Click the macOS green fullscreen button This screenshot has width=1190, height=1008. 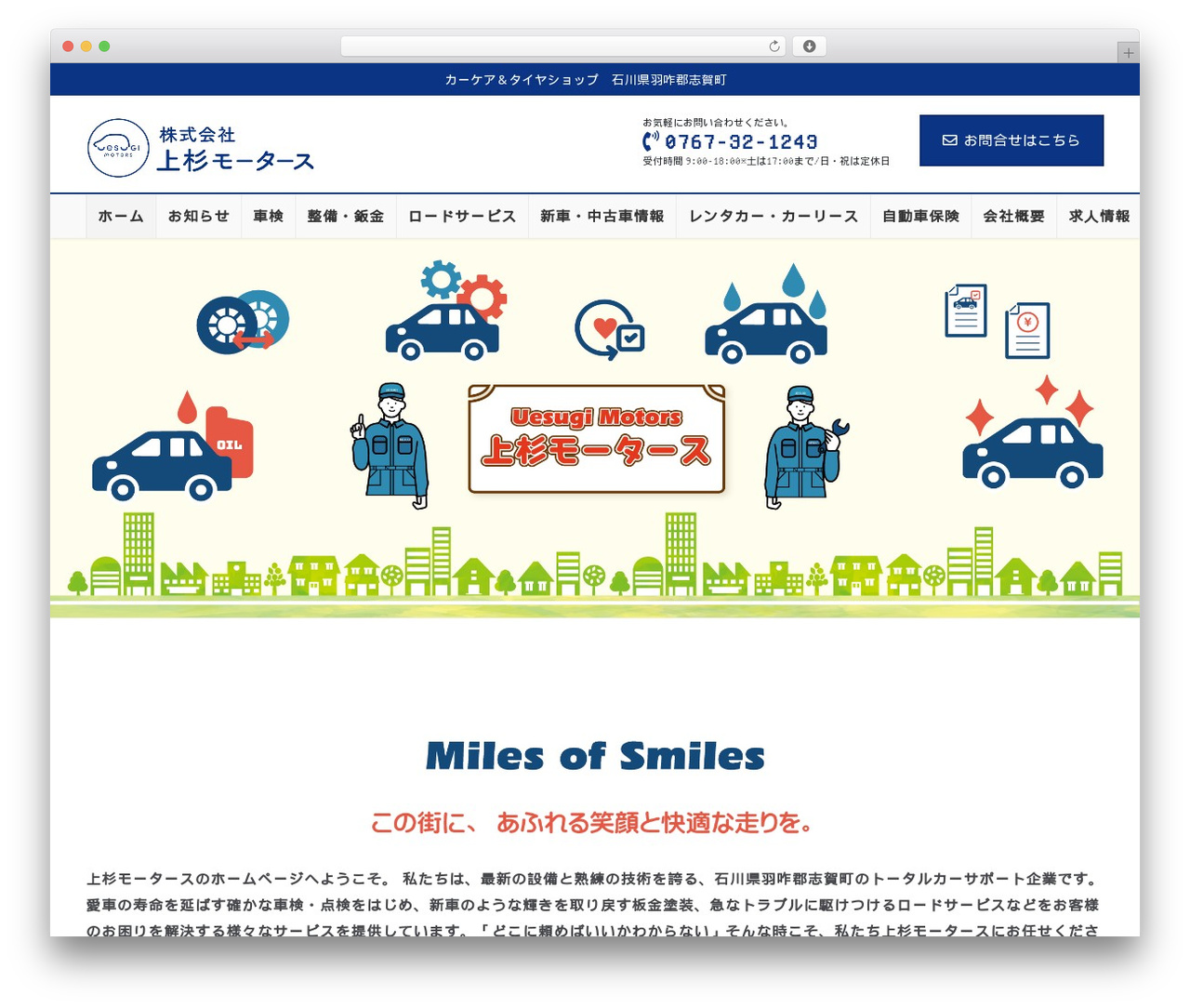pyautogui.click(x=104, y=46)
